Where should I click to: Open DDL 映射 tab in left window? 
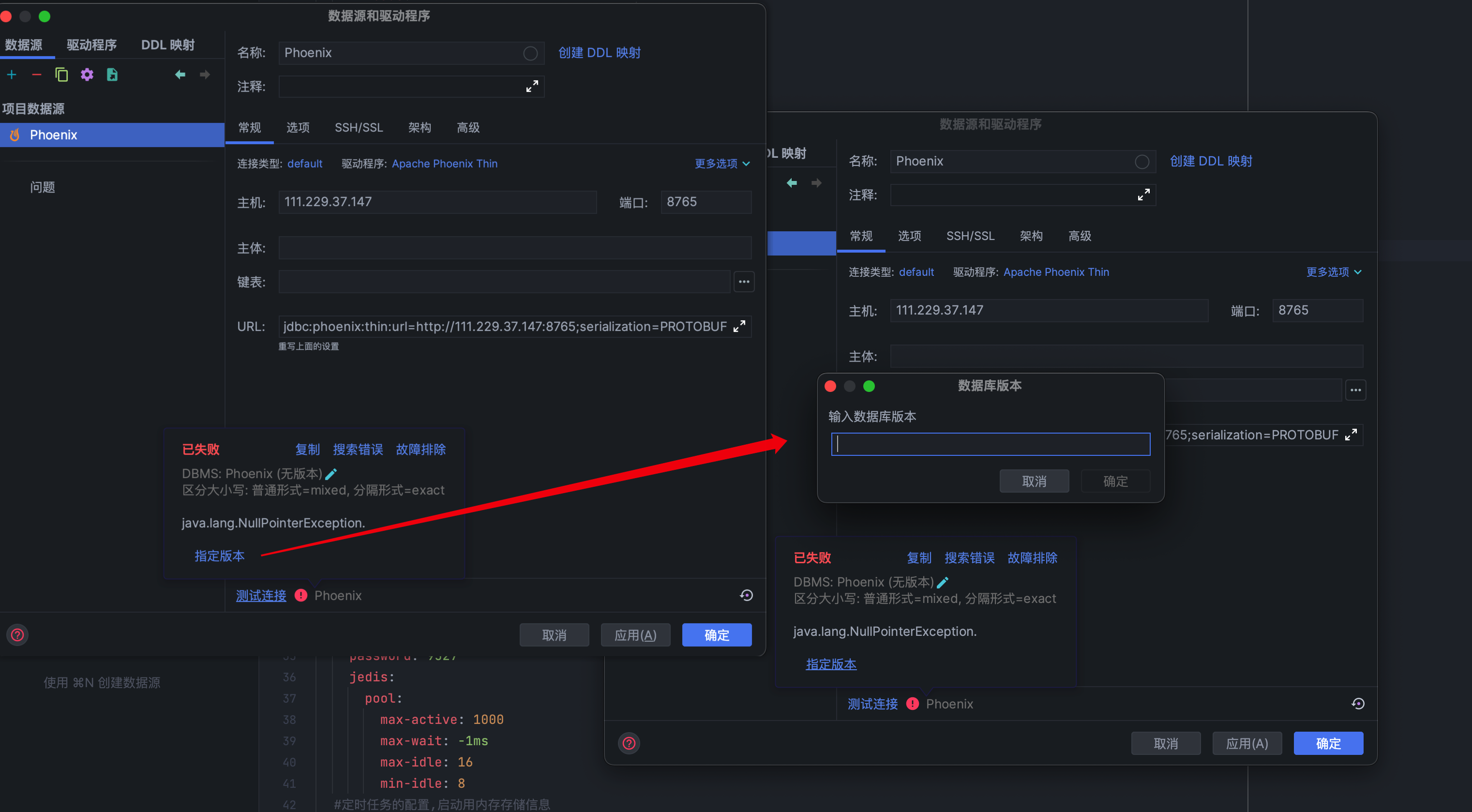pos(168,45)
